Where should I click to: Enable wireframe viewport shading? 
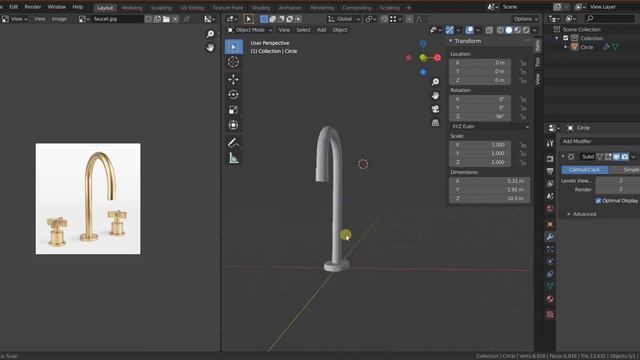[x=500, y=30]
